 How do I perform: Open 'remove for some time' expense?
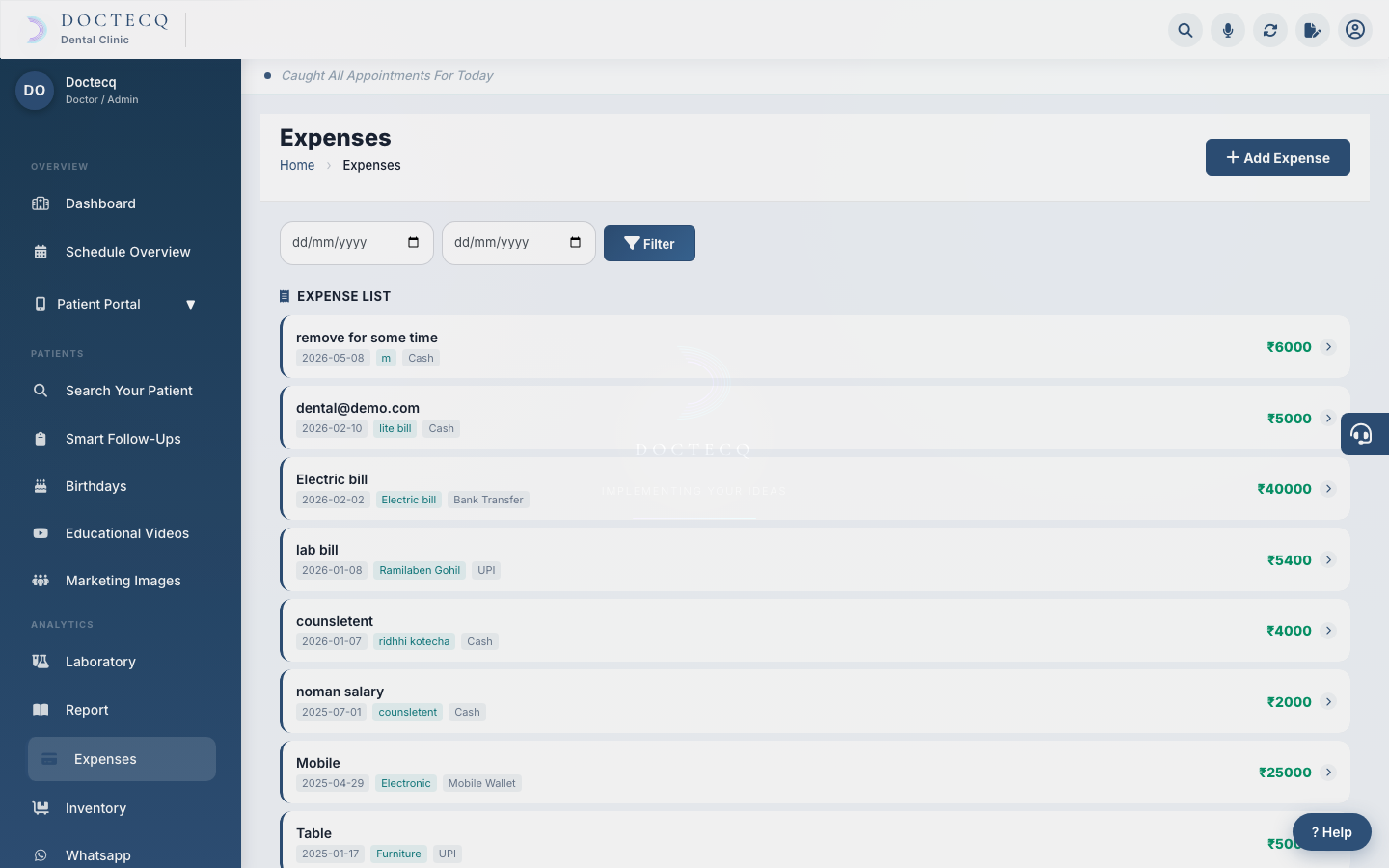[x=367, y=338]
